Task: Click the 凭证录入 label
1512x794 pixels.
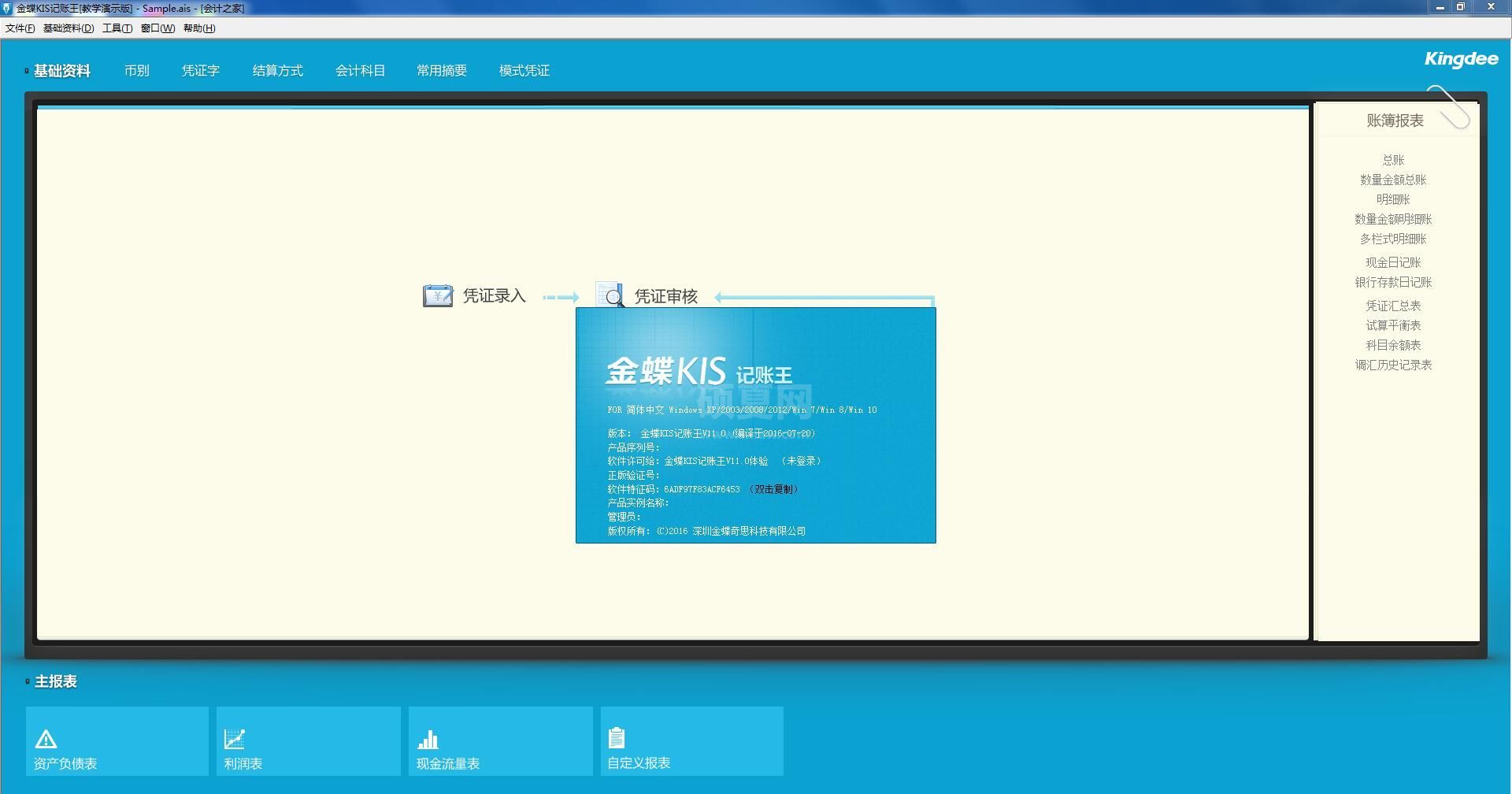Action: pos(494,296)
